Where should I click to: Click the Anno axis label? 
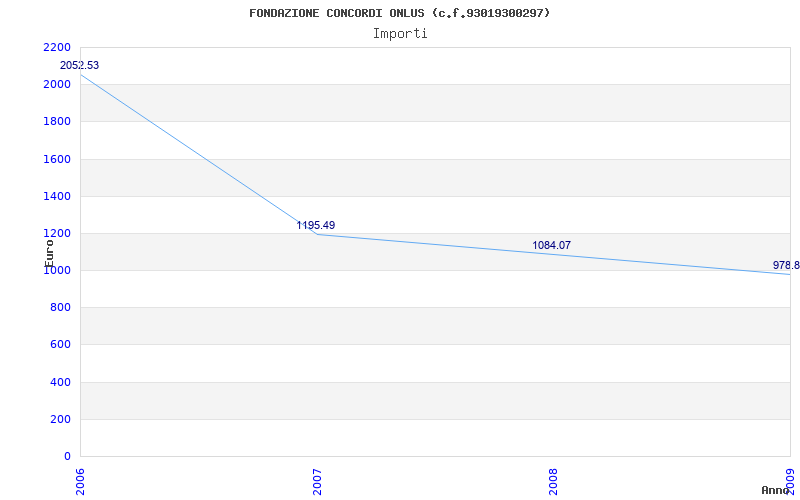pos(775,490)
